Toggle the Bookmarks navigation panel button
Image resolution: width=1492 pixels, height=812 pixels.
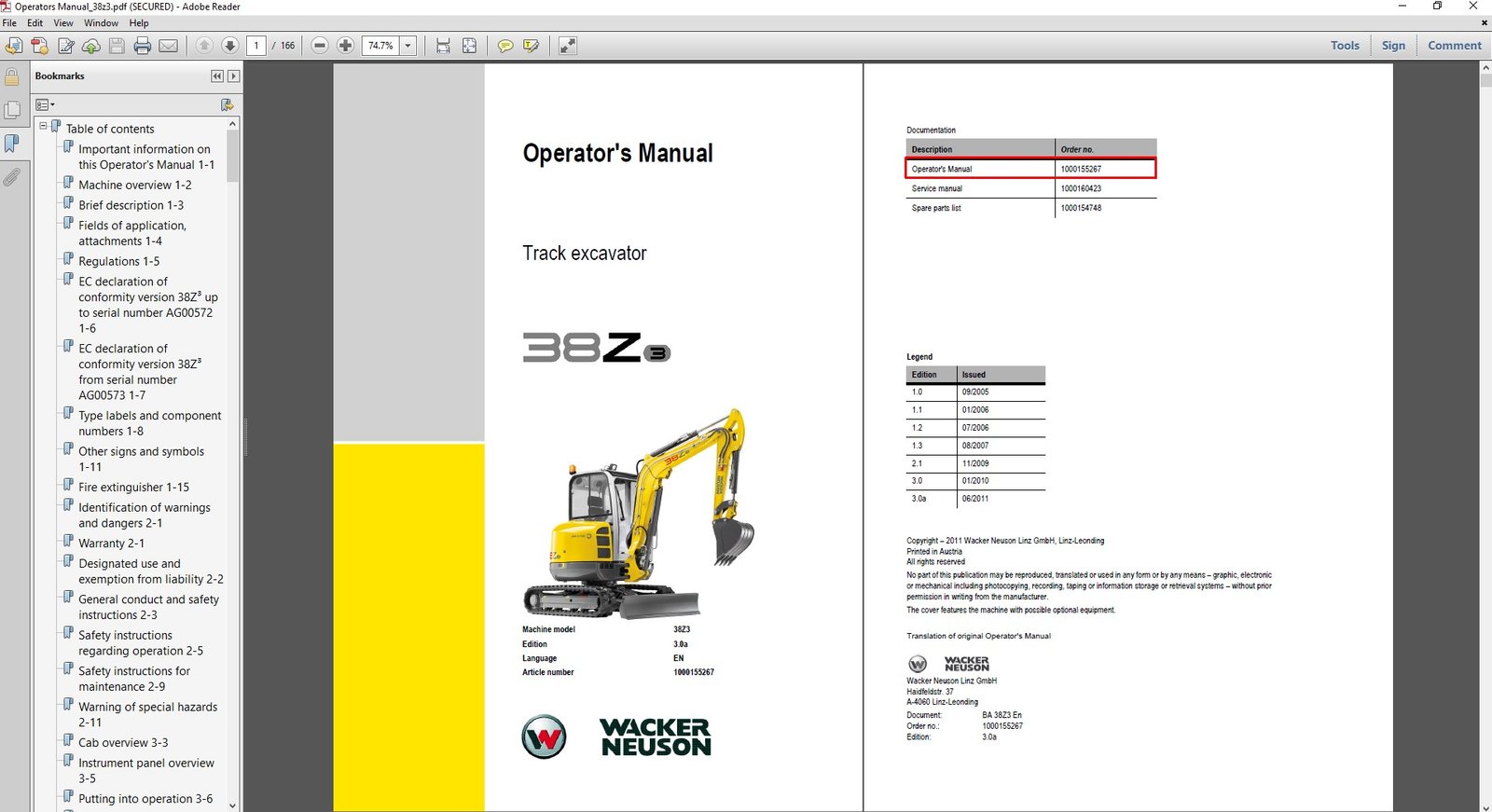pyautogui.click(x=12, y=144)
